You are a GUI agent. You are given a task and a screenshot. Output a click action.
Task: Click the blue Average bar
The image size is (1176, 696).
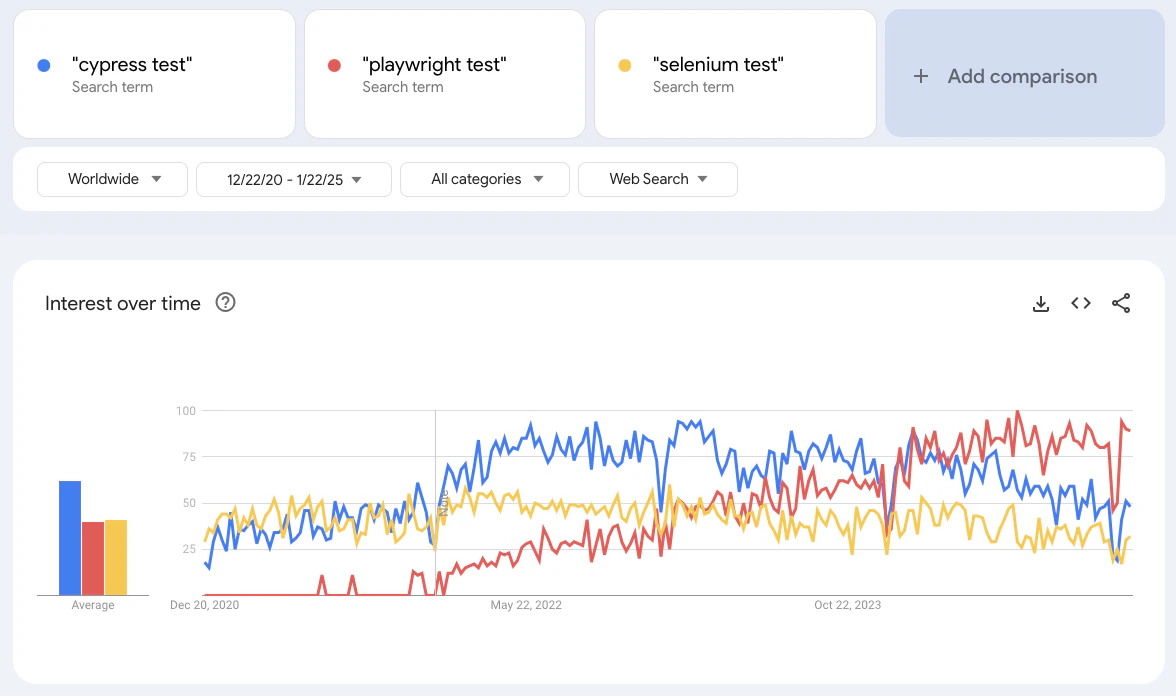70,538
